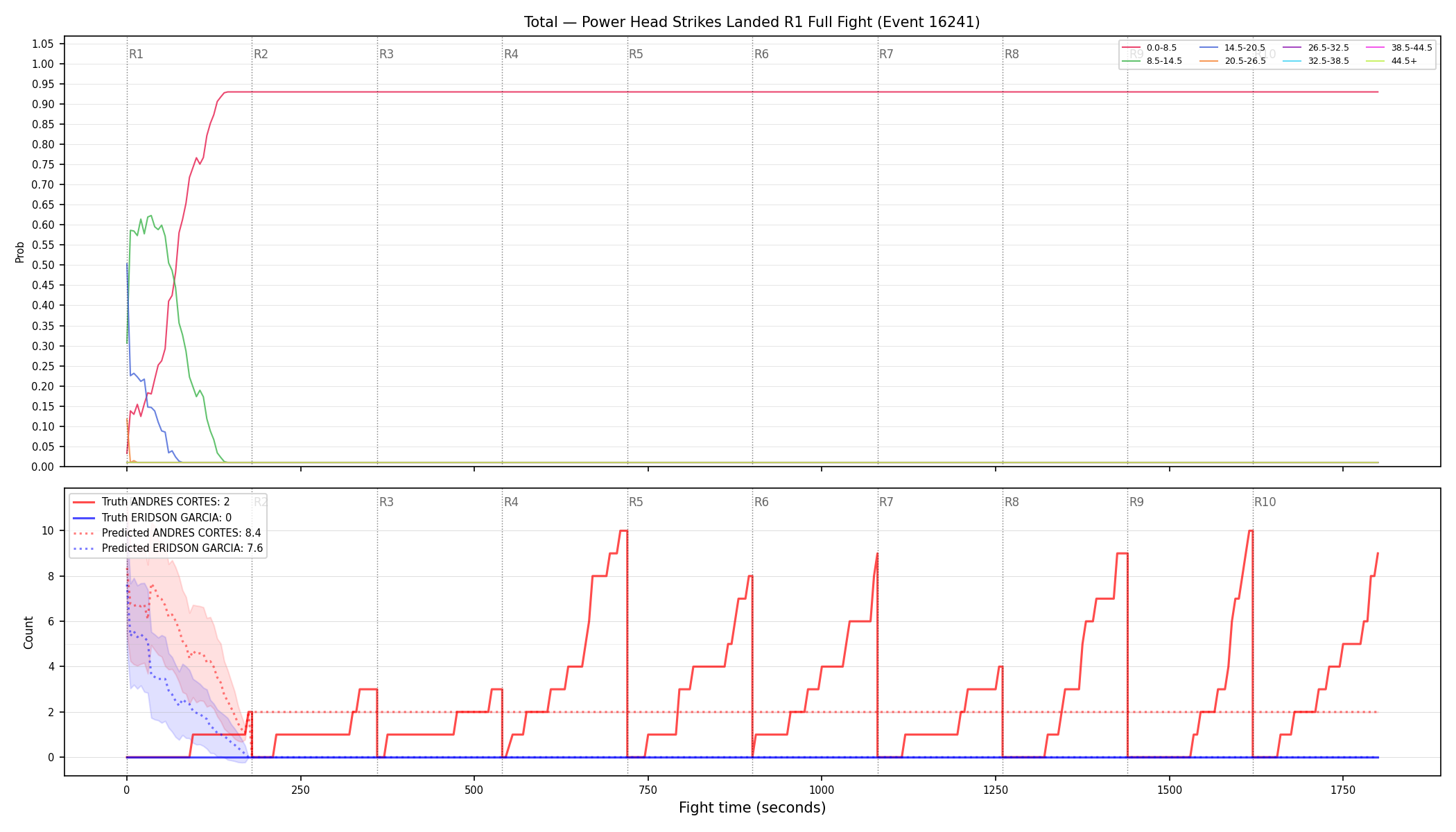Image resolution: width=1456 pixels, height=832 pixels.
Task: Click the R4 round marker in count chart
Action: [x=511, y=502]
